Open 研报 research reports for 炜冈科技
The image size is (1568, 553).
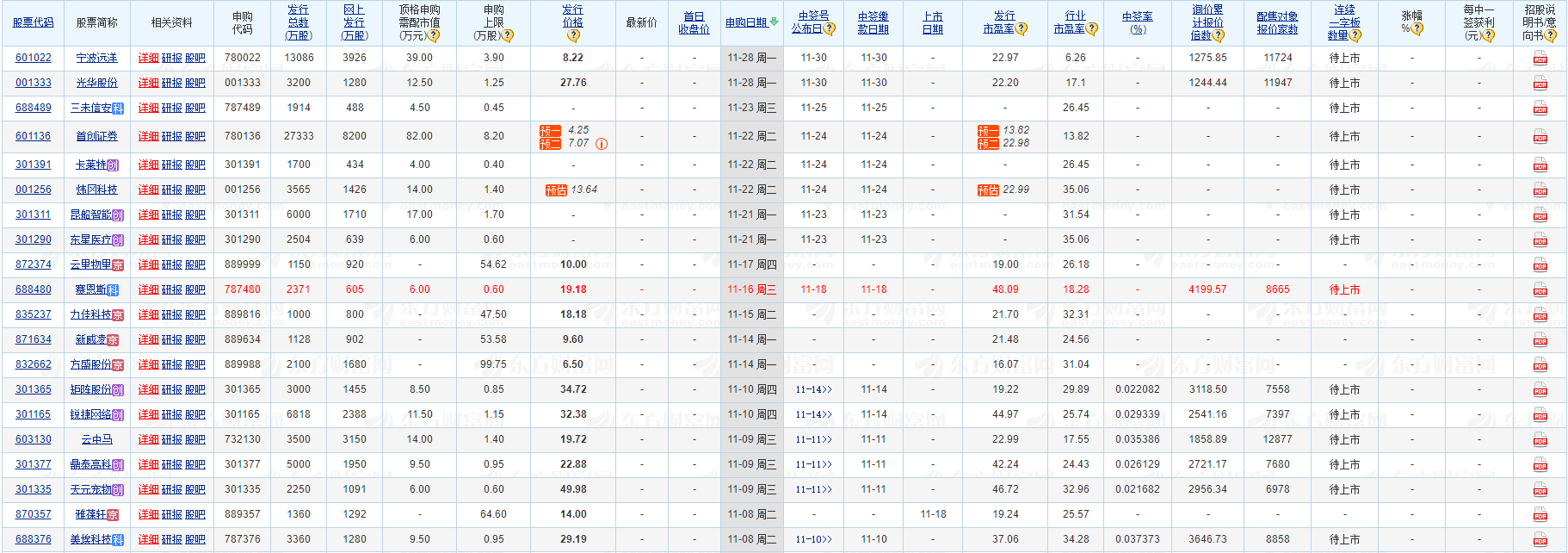pos(172,190)
